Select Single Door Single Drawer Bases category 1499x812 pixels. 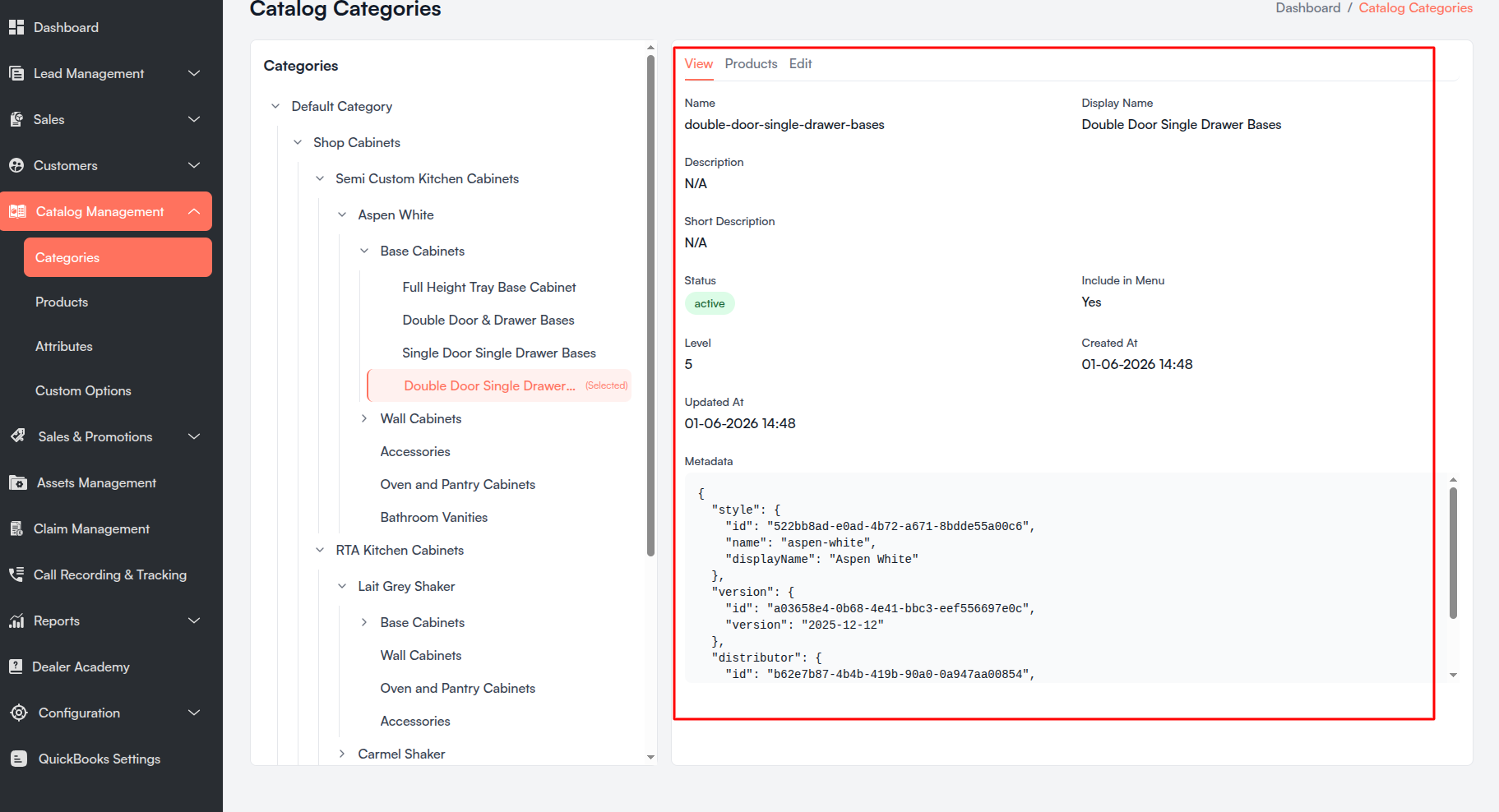pos(499,353)
